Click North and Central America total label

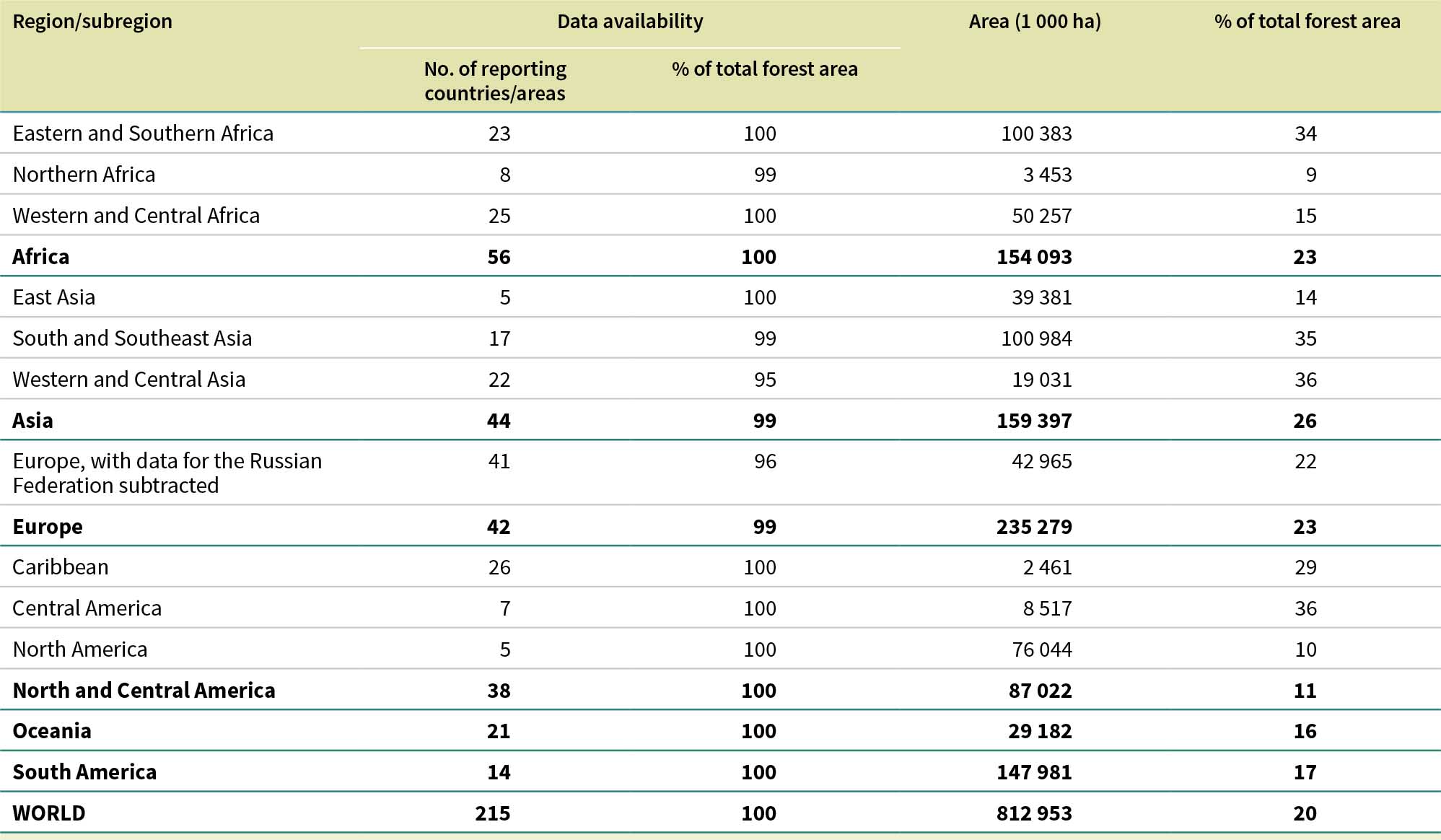[144, 691]
